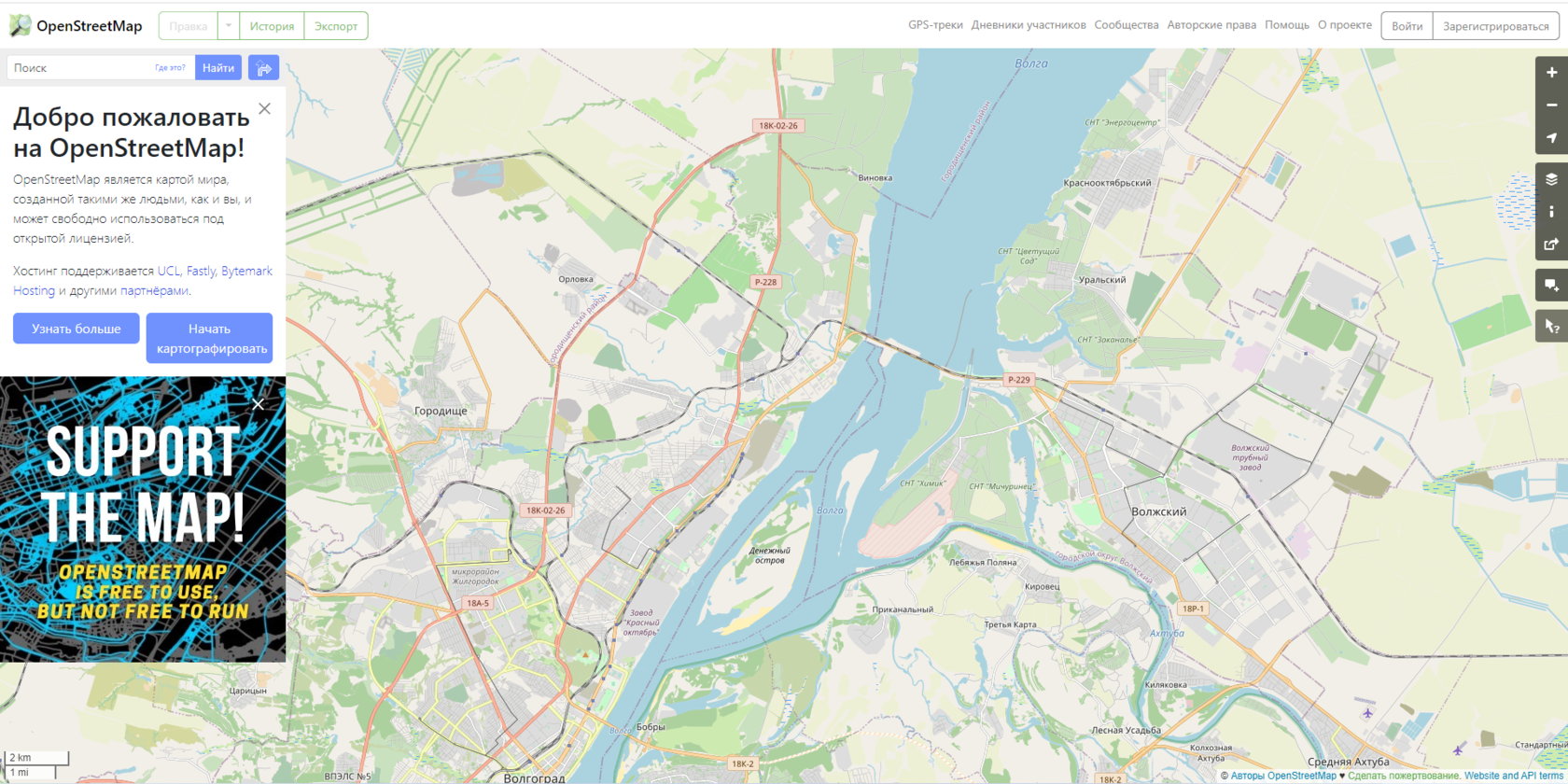Add a note with speech bubble icon
Screen dimensions: 1568x784
tap(1551, 286)
